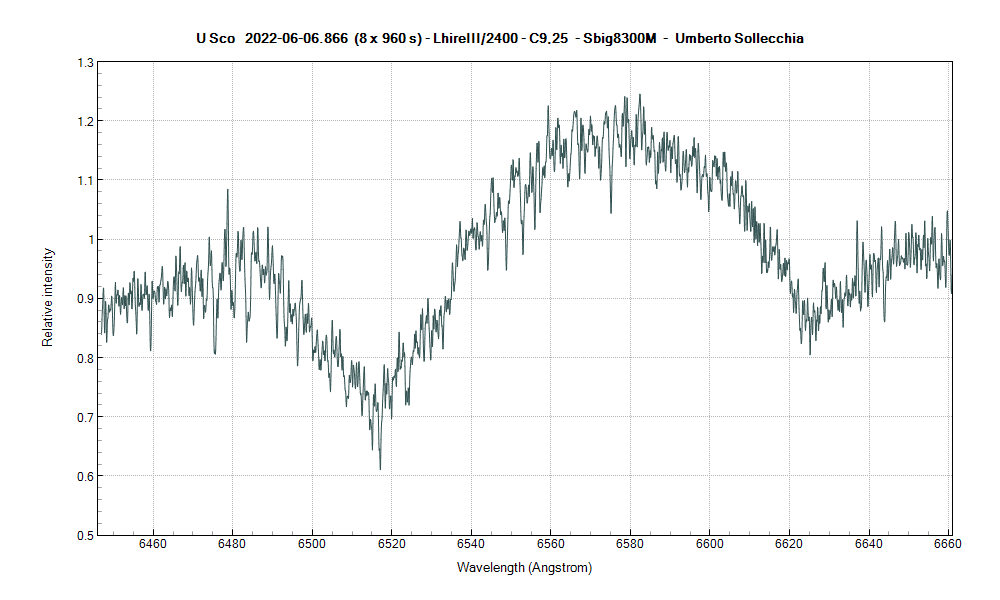
Task: Click the 6460 x-axis tick label
Action: pyautogui.click(x=152, y=544)
